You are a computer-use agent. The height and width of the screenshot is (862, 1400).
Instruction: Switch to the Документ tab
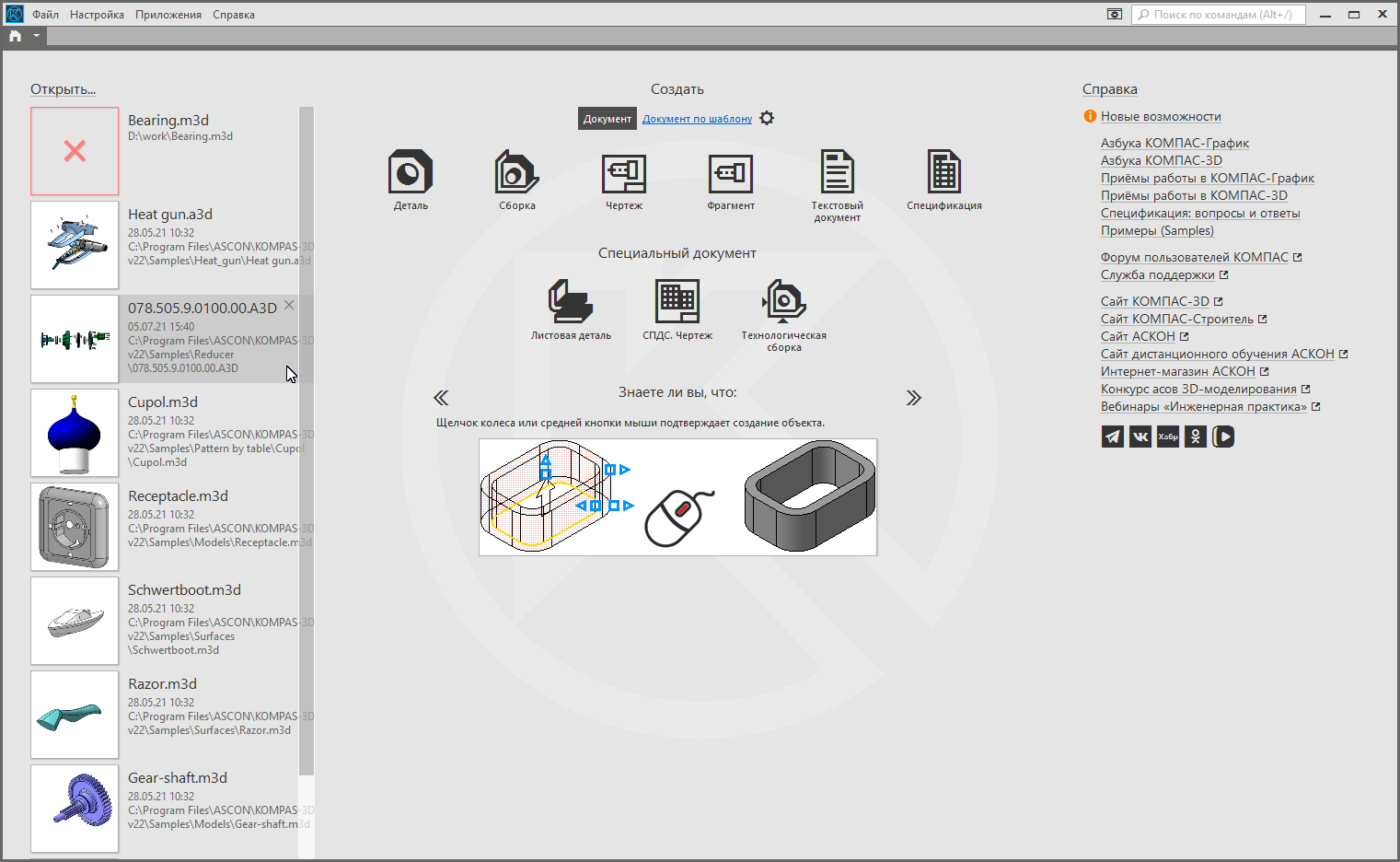(607, 119)
